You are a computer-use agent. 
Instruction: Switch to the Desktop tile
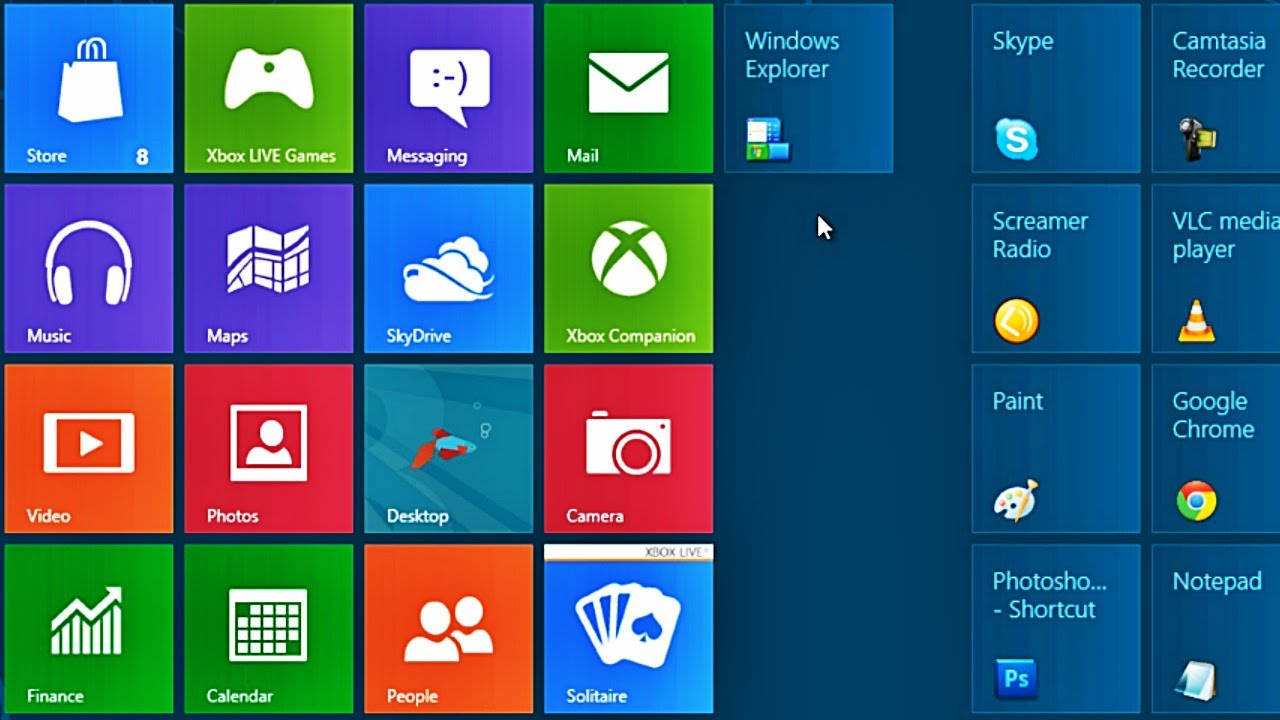point(448,448)
